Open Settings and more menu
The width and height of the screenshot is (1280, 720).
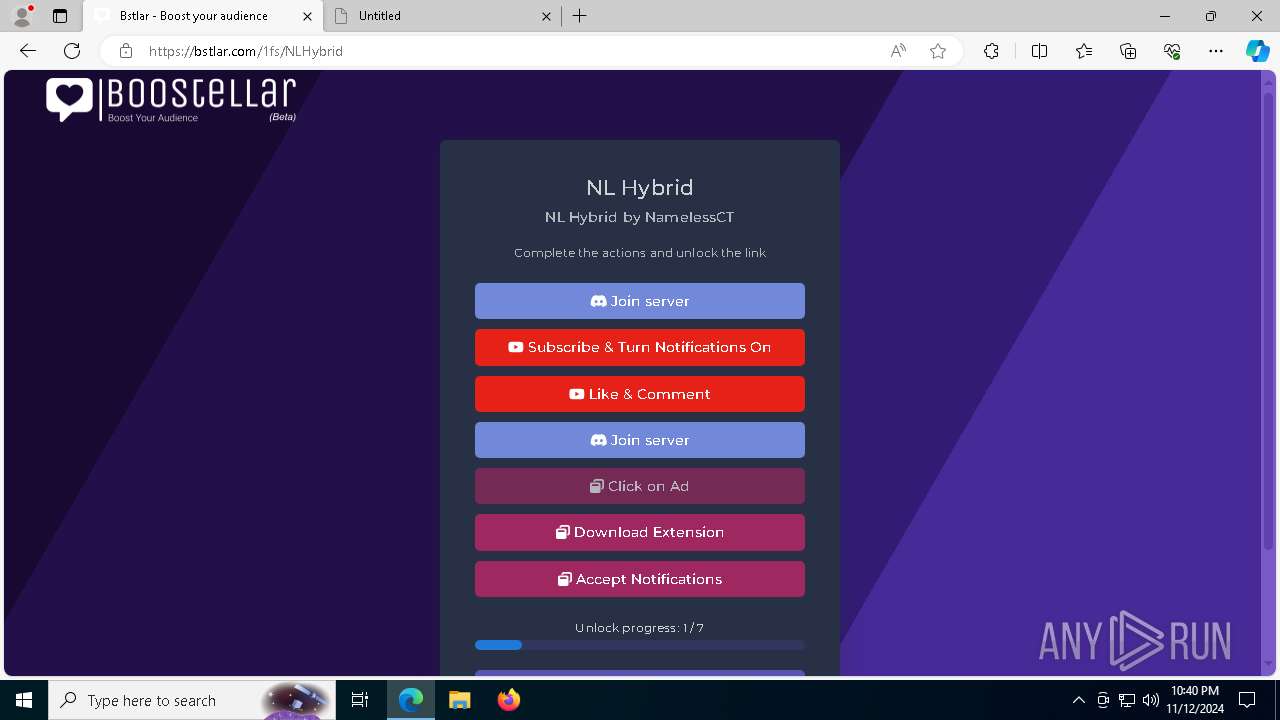coord(1216,51)
